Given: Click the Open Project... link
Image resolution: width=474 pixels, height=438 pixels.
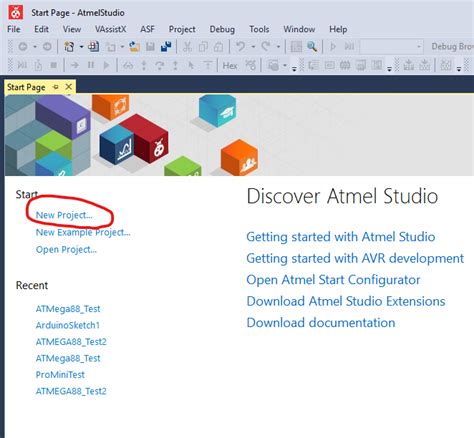Looking at the screenshot, I should (x=66, y=249).
